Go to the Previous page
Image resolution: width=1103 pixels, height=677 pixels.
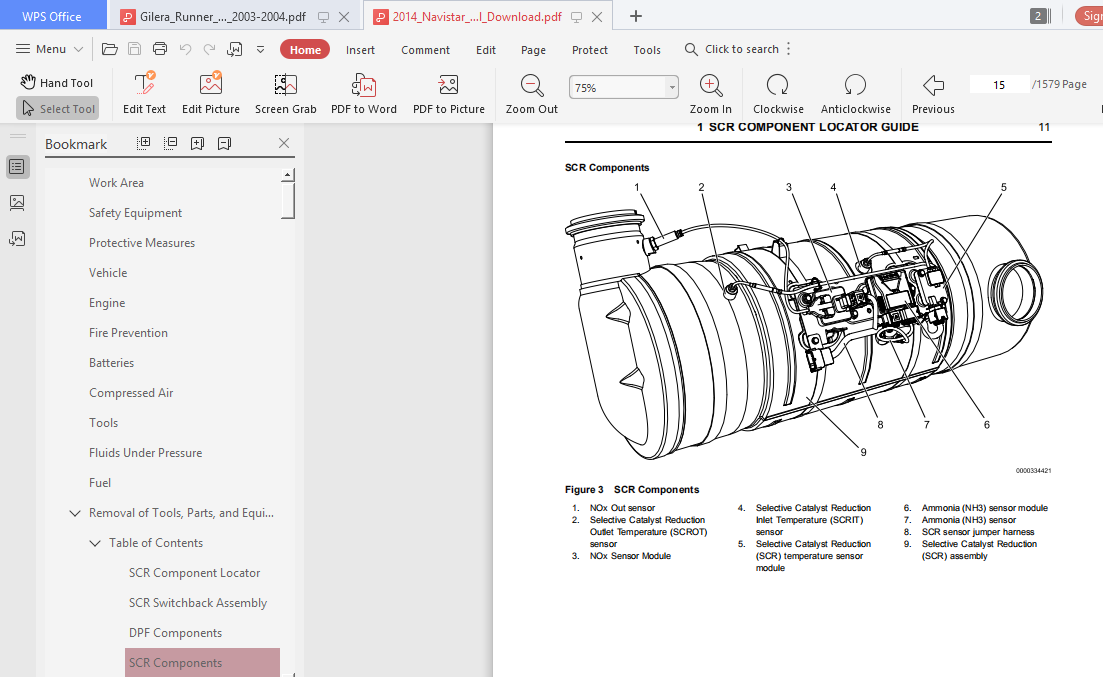(933, 93)
